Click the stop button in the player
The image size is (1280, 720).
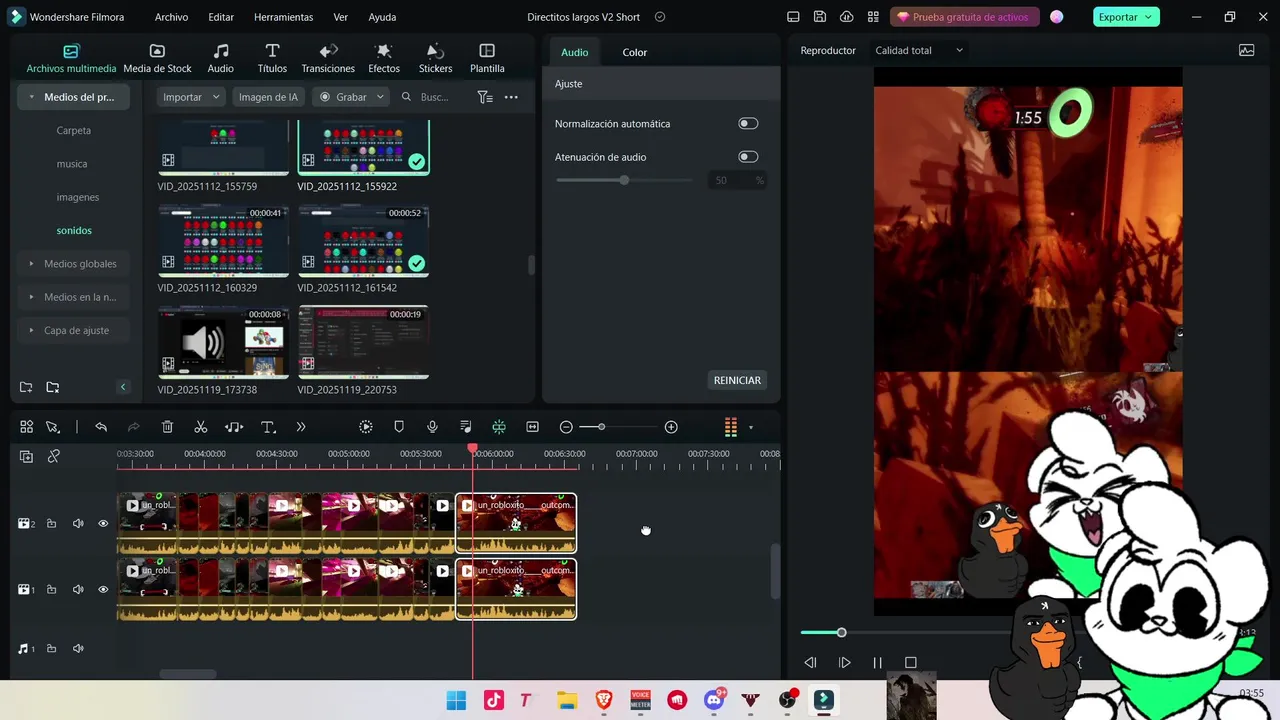pyautogui.click(x=910, y=662)
